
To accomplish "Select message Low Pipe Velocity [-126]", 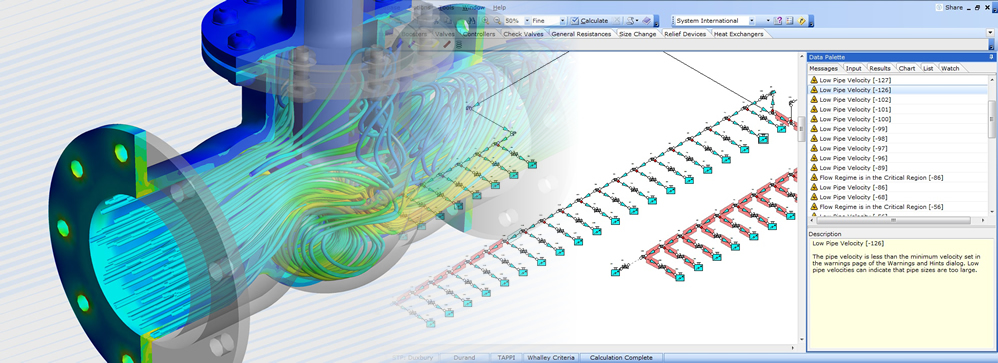I will pos(898,90).
